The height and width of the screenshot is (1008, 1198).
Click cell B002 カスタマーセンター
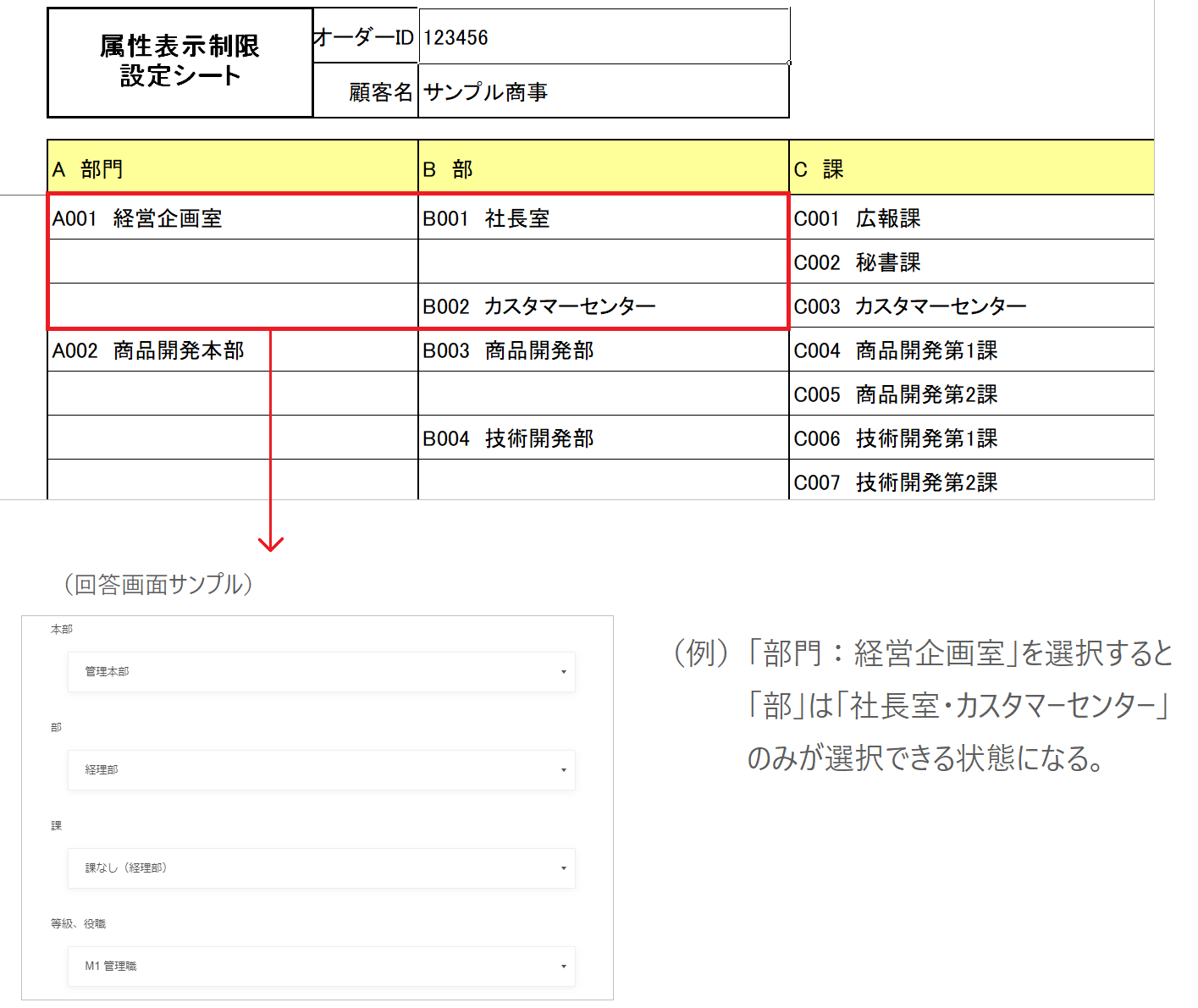coord(603,306)
